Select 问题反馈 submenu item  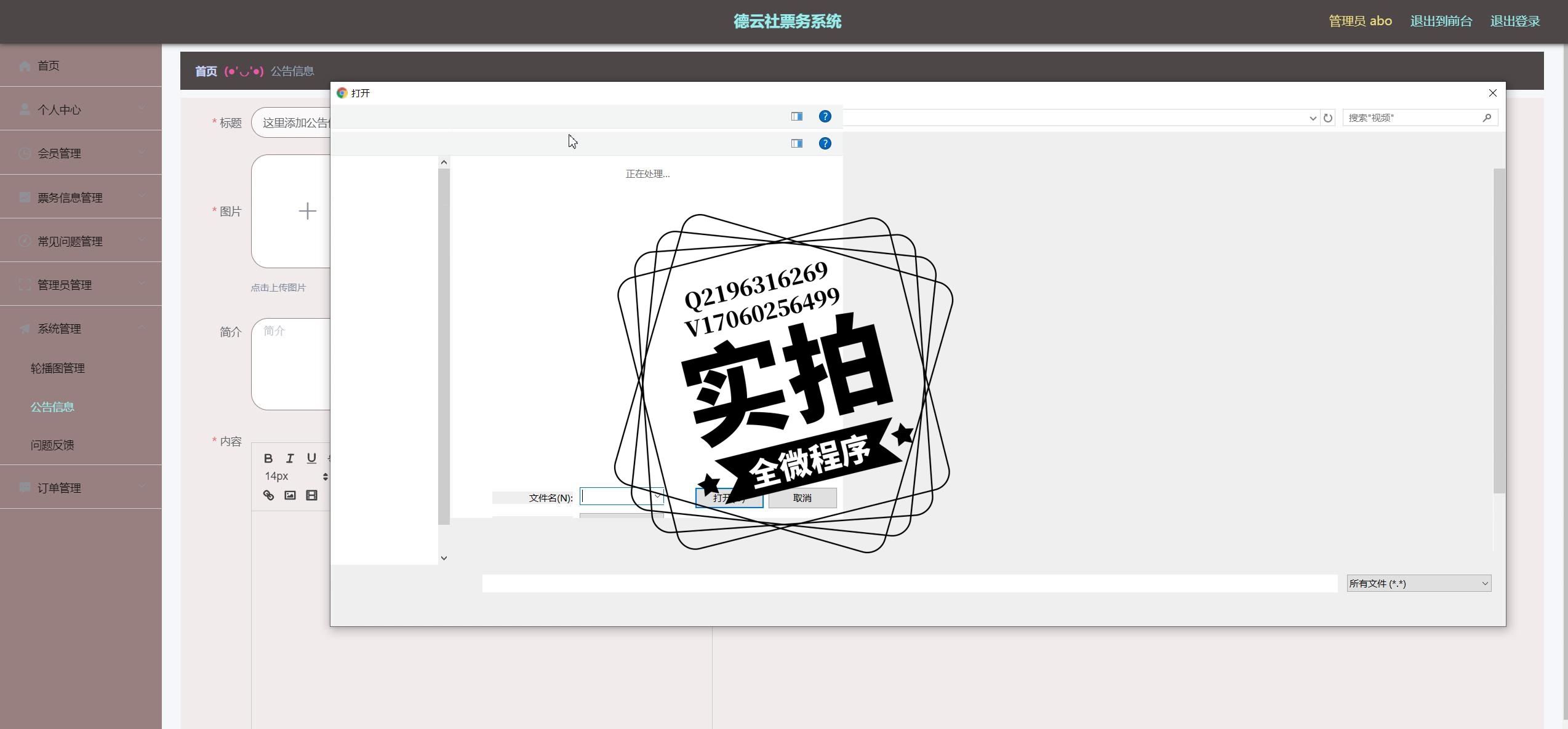(x=52, y=445)
